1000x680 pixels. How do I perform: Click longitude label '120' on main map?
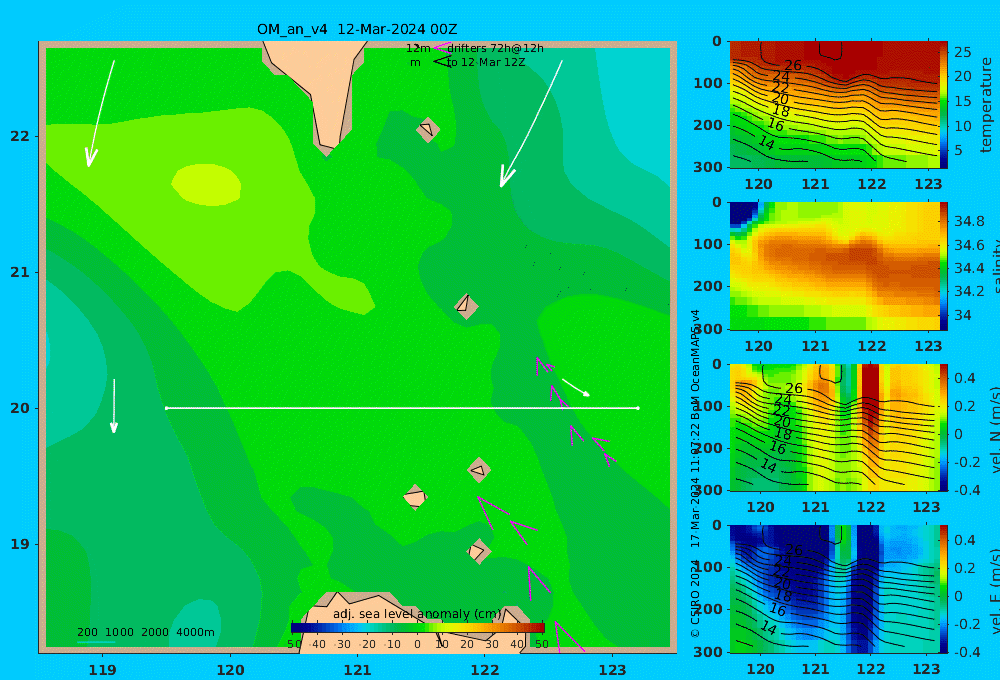click(x=230, y=670)
